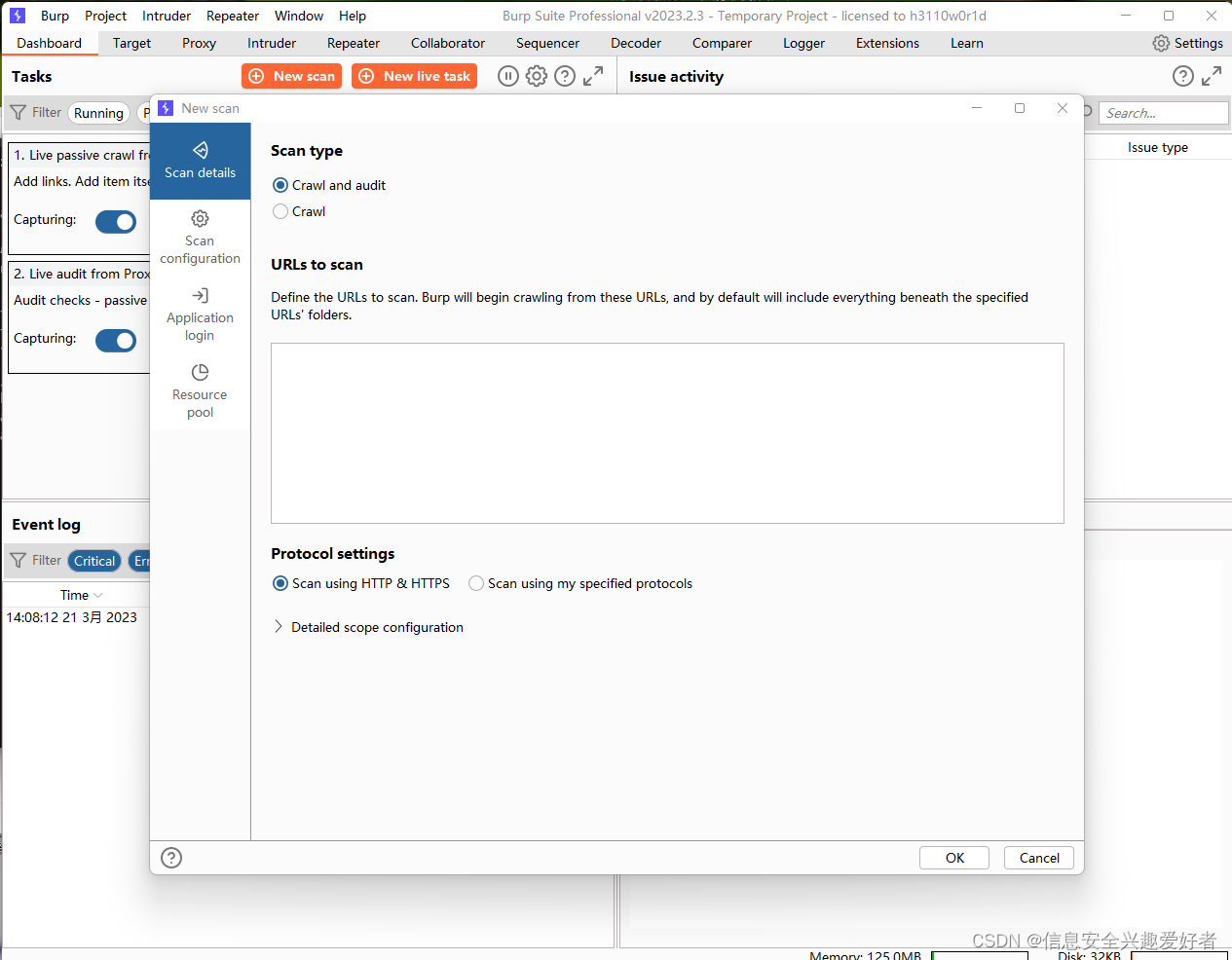Expand Detailed scope configuration section
This screenshot has width=1232, height=960.
279,627
